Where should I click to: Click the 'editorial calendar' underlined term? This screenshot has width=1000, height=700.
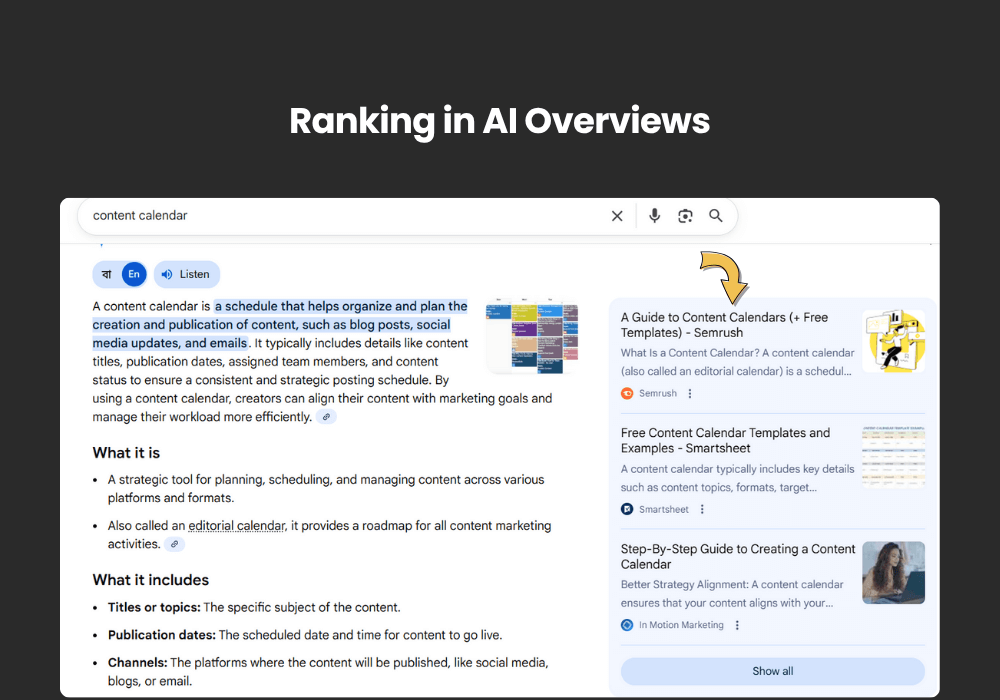pos(236,526)
